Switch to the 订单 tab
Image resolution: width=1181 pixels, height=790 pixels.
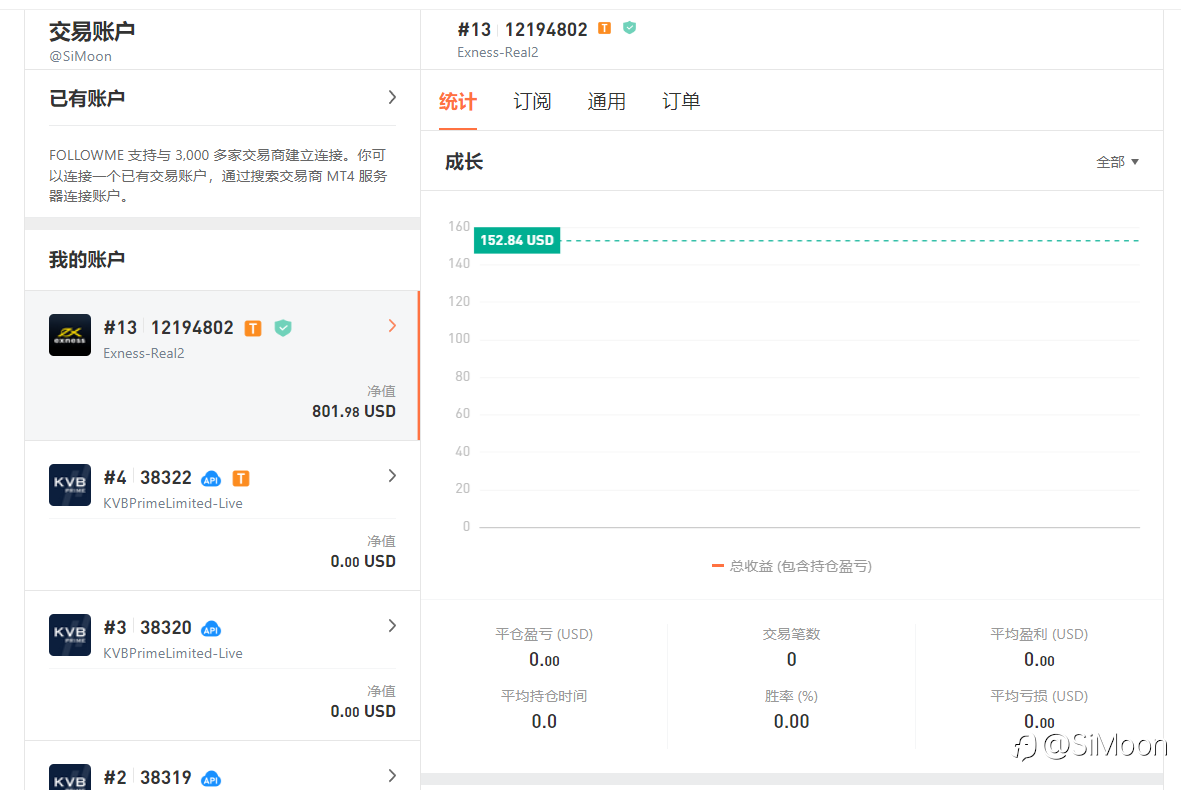coord(681,102)
